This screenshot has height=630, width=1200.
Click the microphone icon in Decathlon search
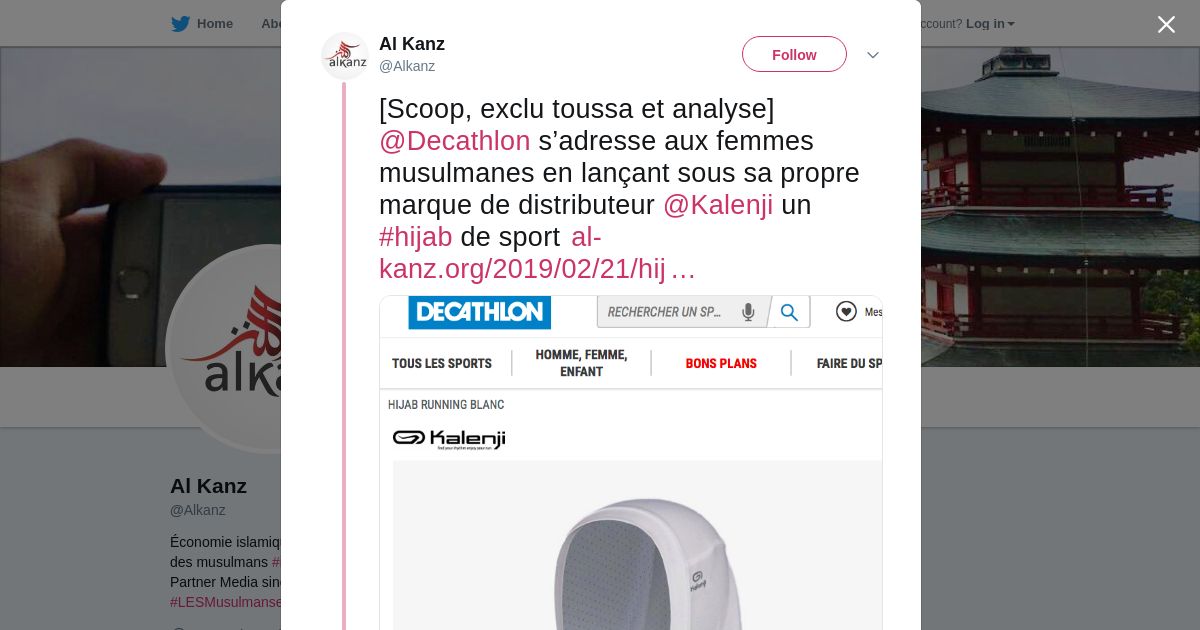point(748,312)
